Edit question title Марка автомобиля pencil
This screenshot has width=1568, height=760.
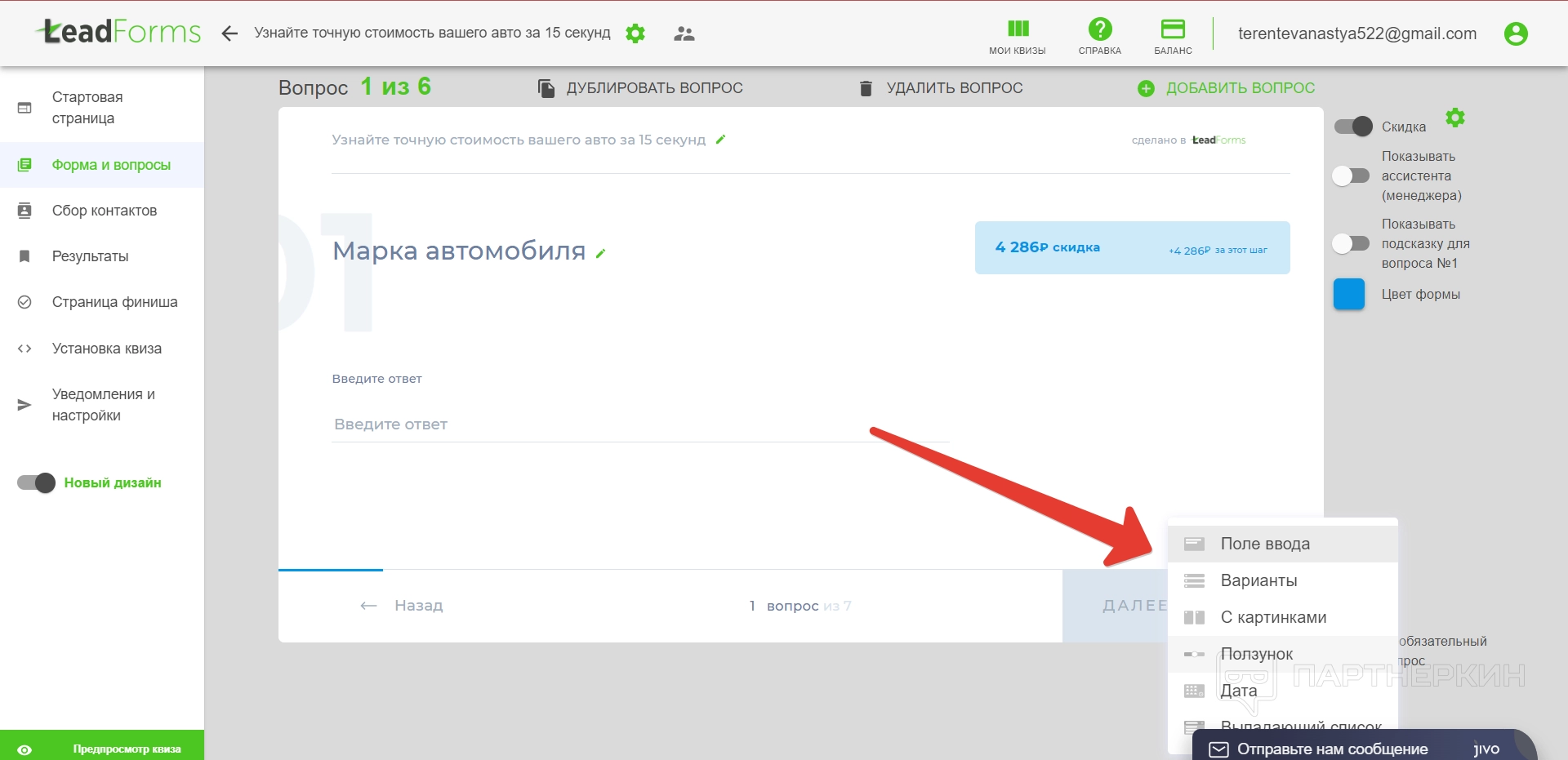tap(600, 254)
